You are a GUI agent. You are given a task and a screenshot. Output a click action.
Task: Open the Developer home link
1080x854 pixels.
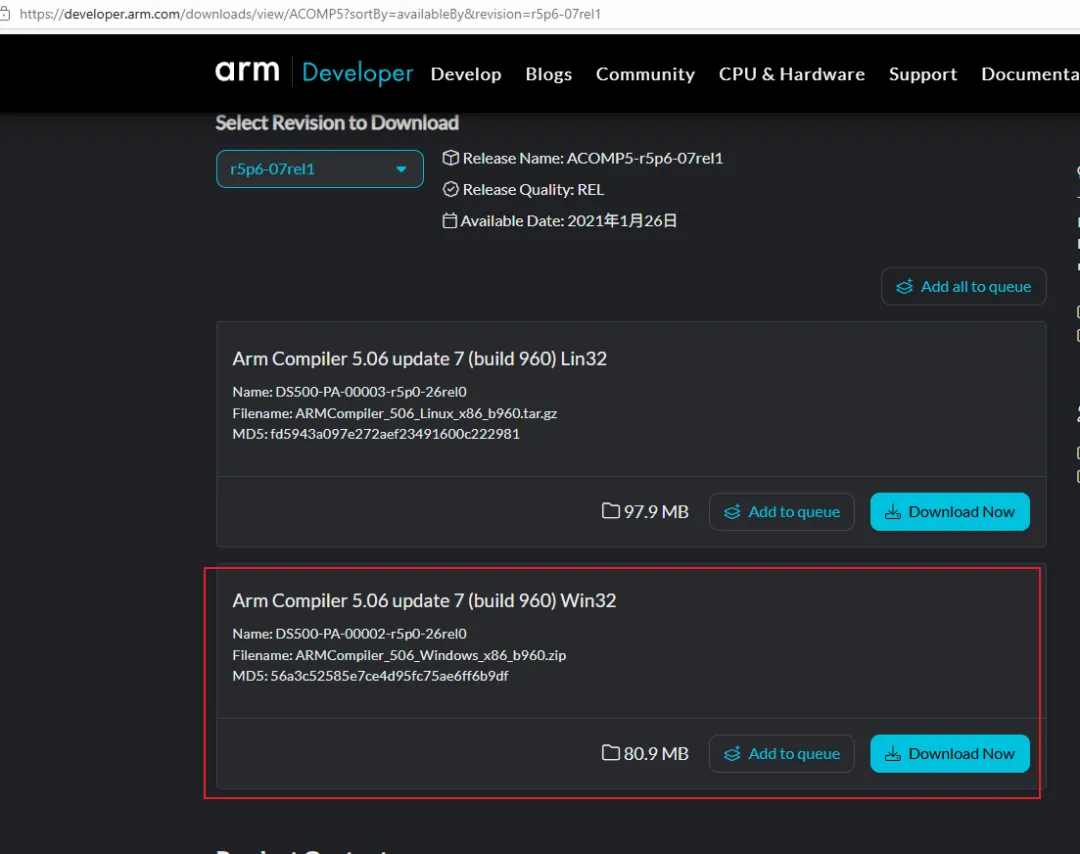click(x=357, y=72)
